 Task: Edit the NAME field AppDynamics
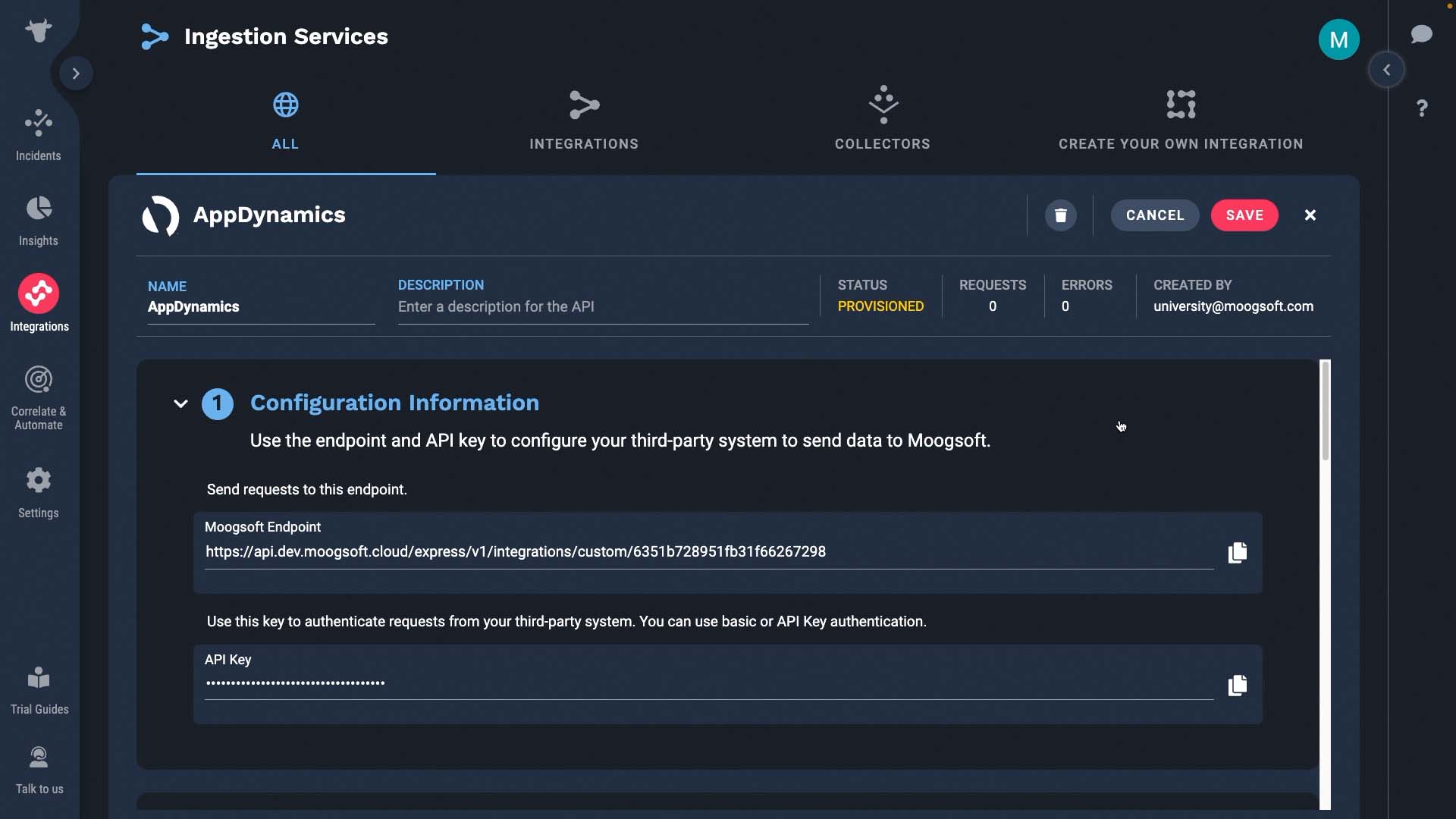(x=261, y=307)
